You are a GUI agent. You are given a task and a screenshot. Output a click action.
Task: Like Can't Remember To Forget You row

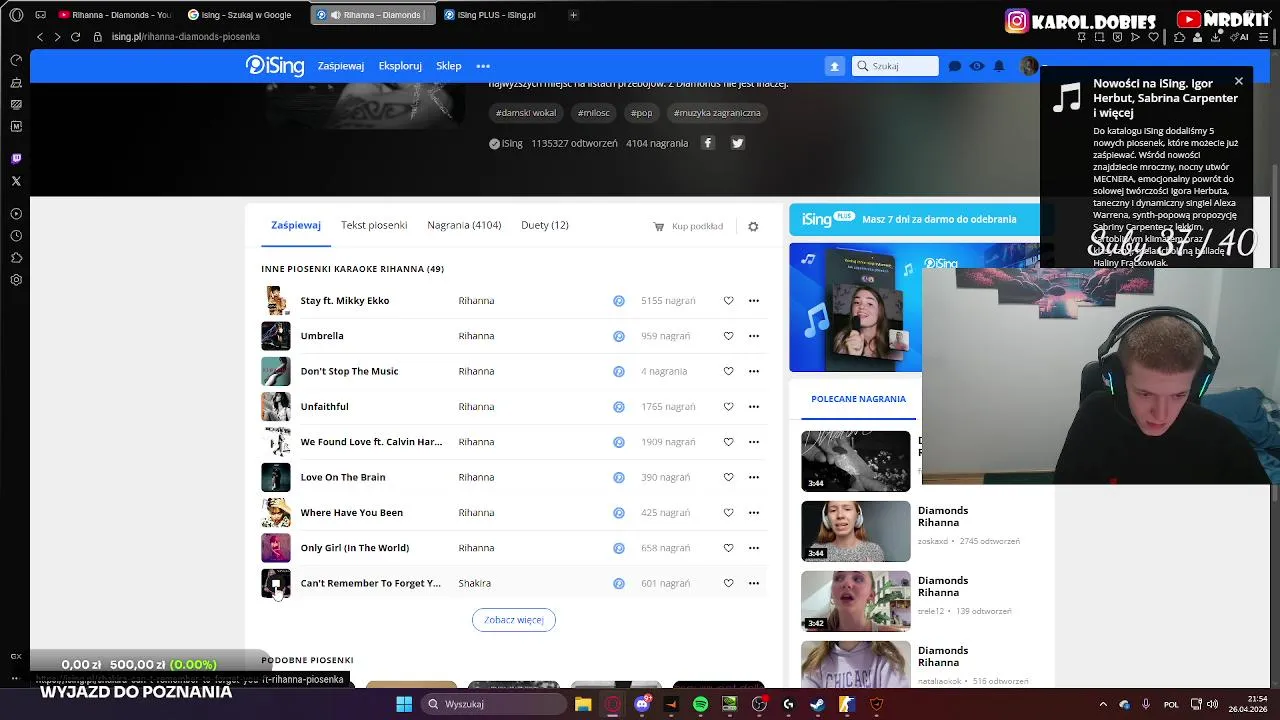[x=728, y=583]
